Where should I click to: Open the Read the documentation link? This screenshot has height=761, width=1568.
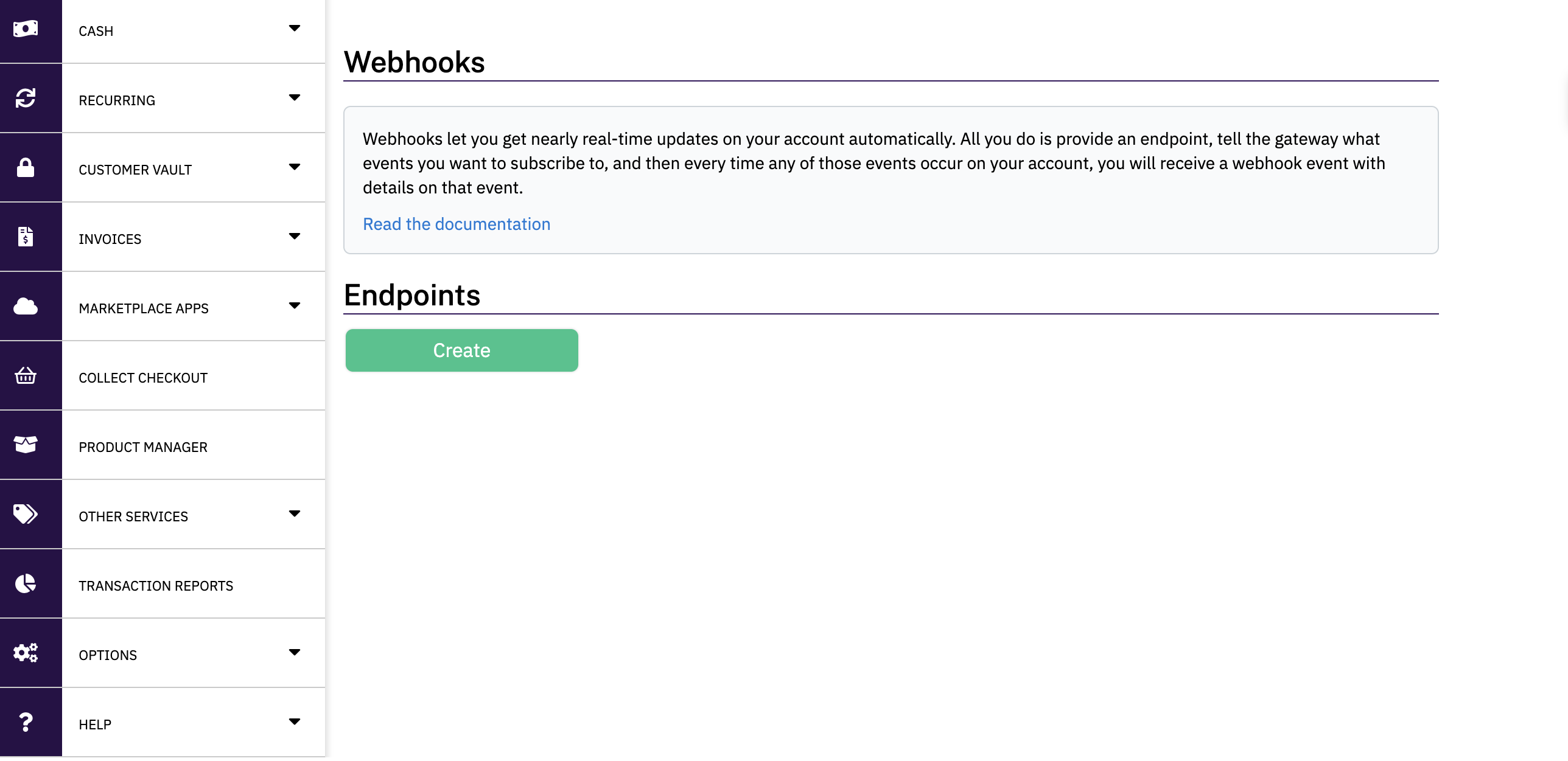pos(457,224)
